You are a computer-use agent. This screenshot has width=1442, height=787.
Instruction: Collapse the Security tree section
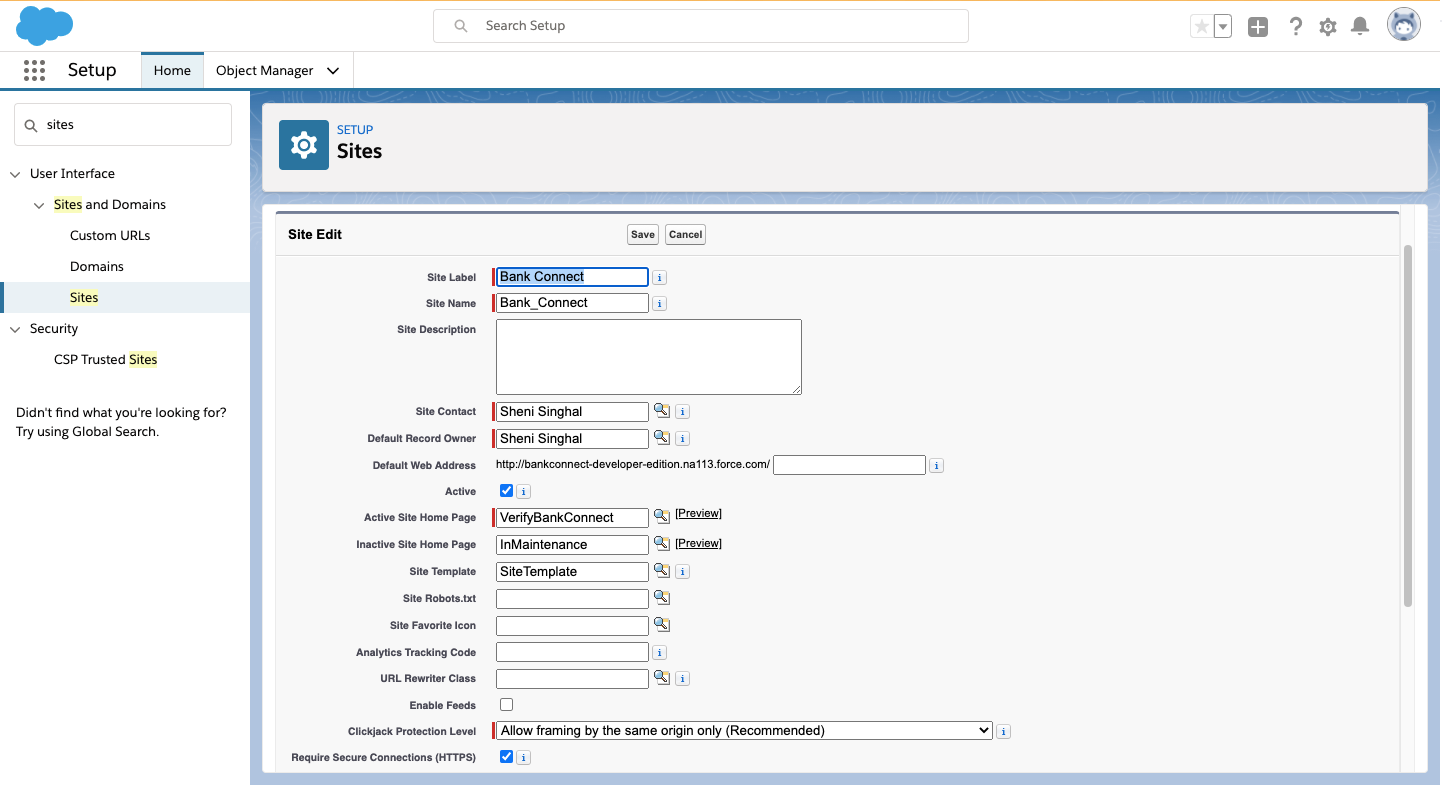[x=15, y=329]
